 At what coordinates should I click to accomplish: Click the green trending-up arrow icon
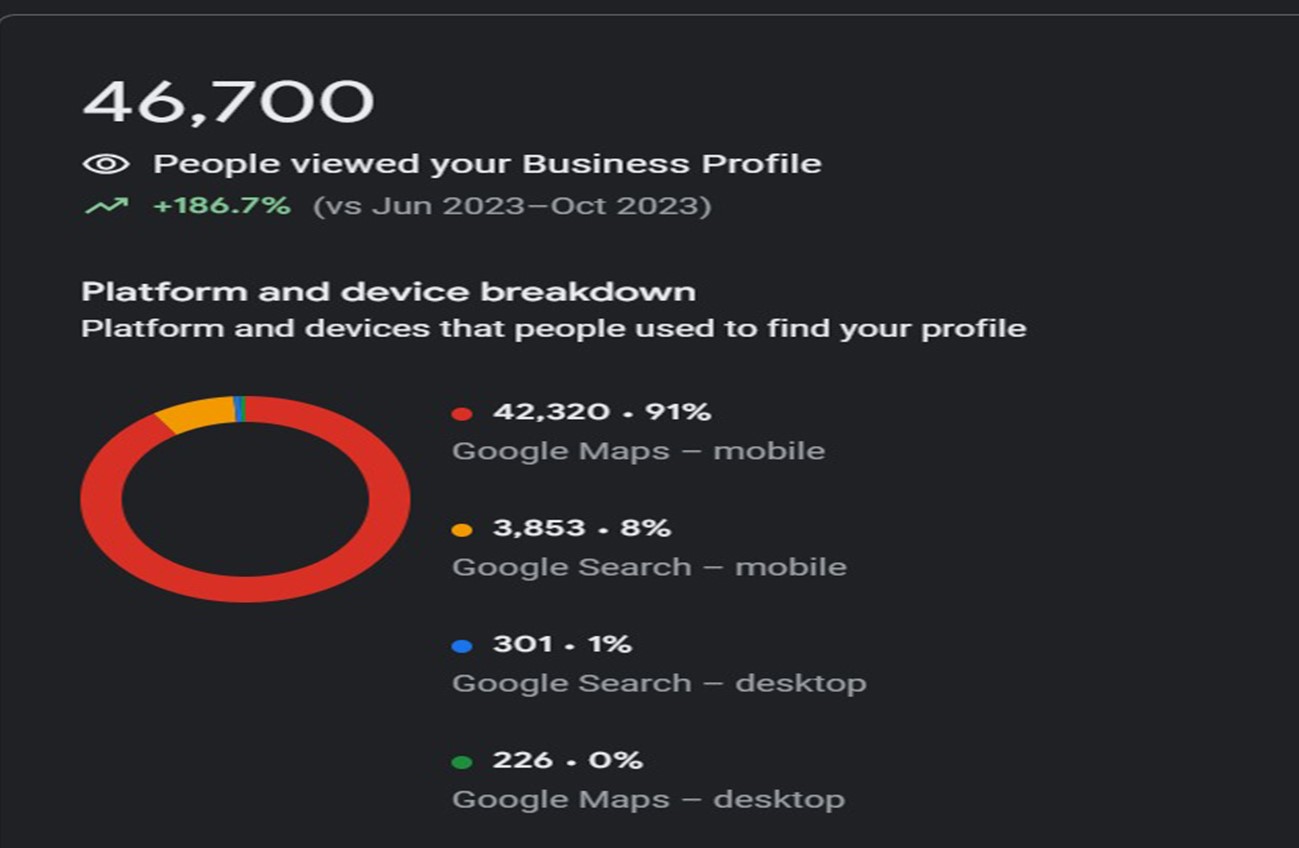(106, 206)
